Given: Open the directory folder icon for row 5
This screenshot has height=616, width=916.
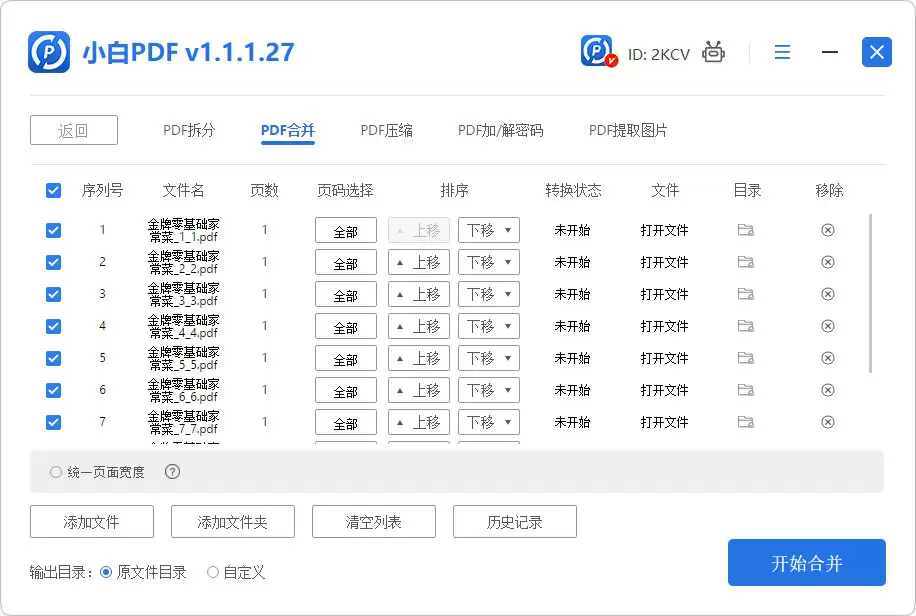Looking at the screenshot, I should 746,358.
